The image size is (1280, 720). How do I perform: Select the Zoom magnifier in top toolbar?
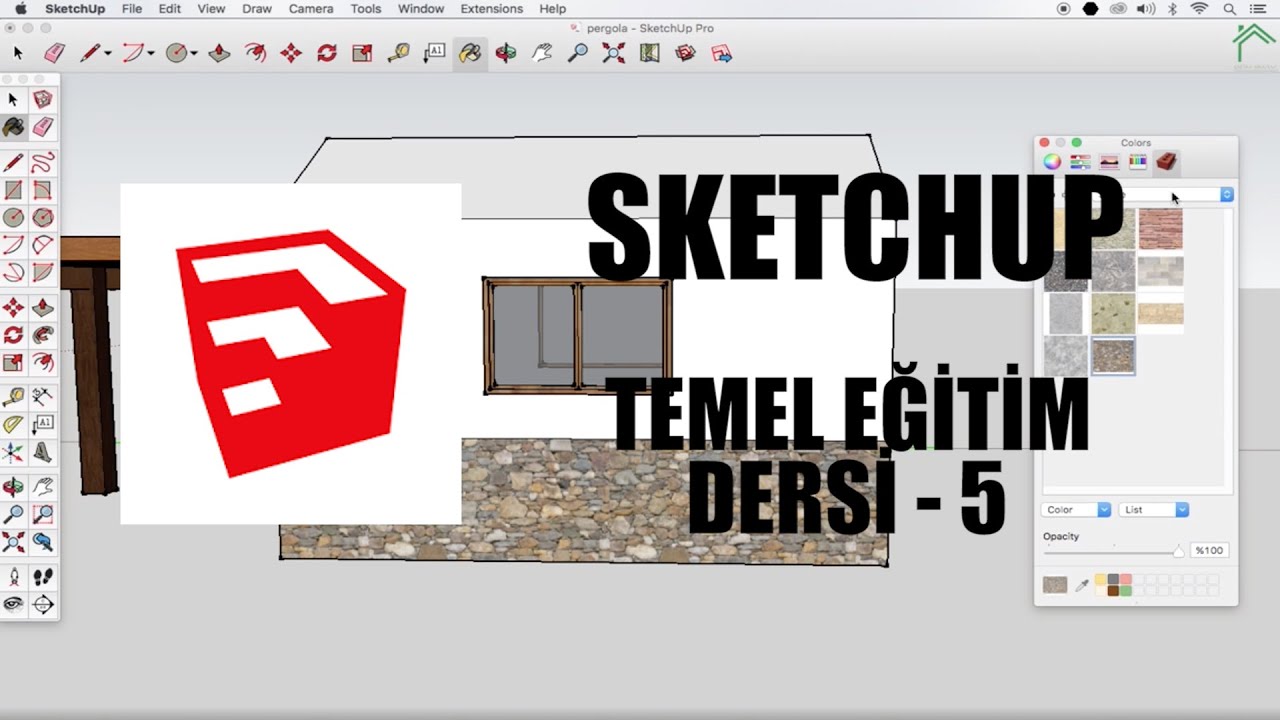tap(577, 53)
